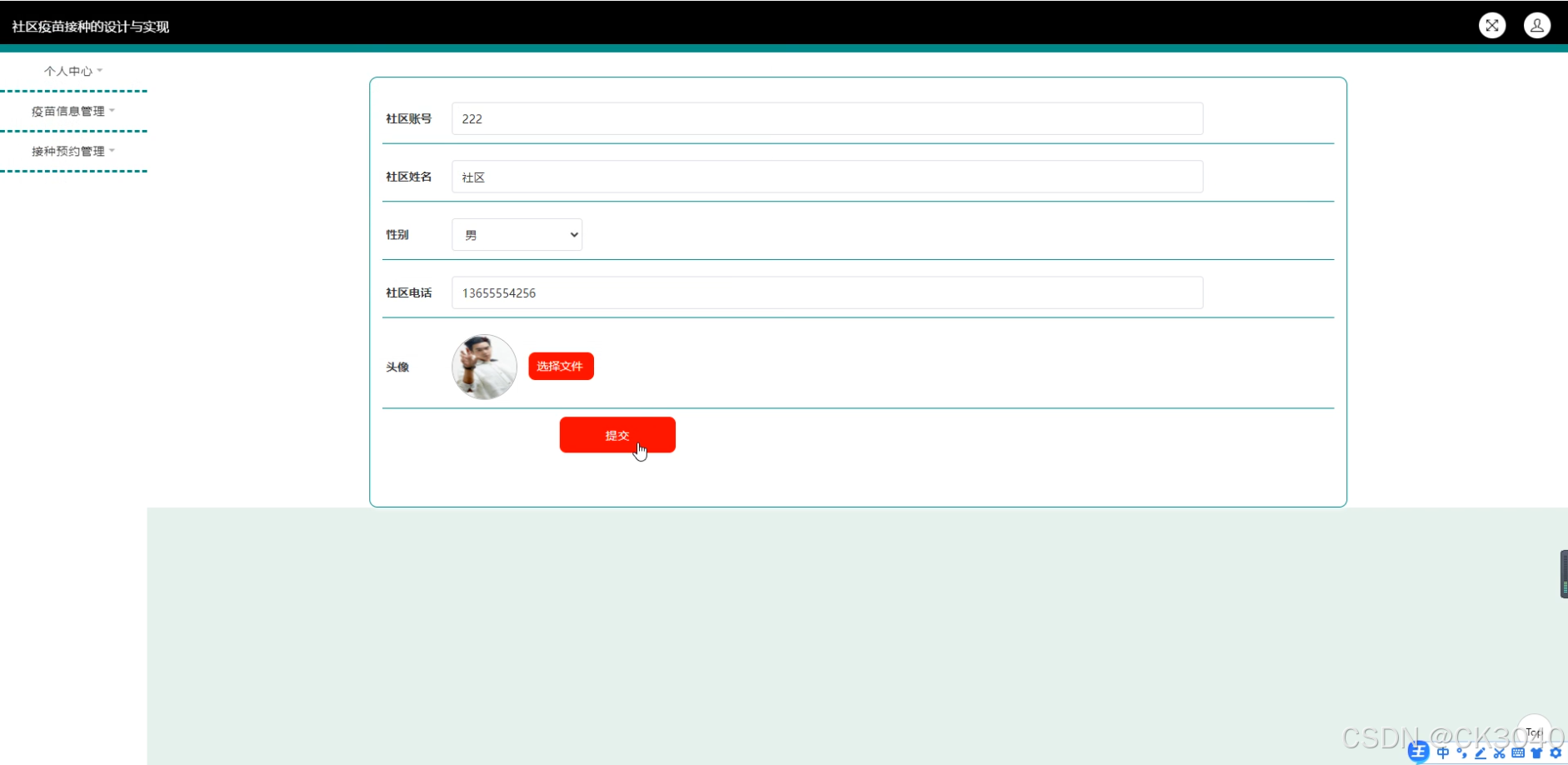Expand the 个人中心 sidebar menu
The width and height of the screenshot is (1568, 765).
click(73, 71)
